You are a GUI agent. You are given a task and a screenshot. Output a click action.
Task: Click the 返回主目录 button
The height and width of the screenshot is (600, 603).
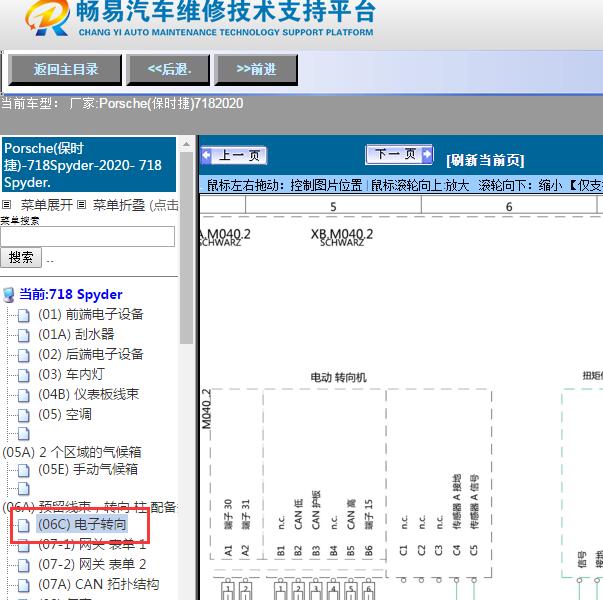coord(65,70)
